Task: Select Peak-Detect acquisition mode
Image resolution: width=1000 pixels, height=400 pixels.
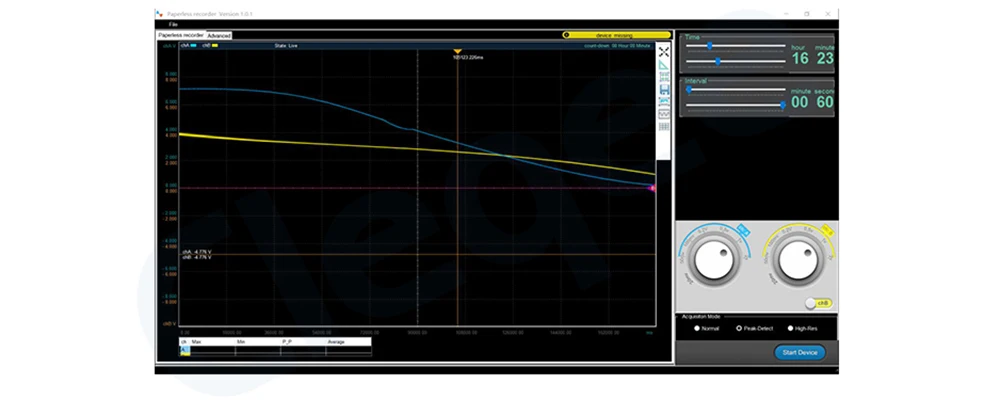Action: tap(754, 329)
